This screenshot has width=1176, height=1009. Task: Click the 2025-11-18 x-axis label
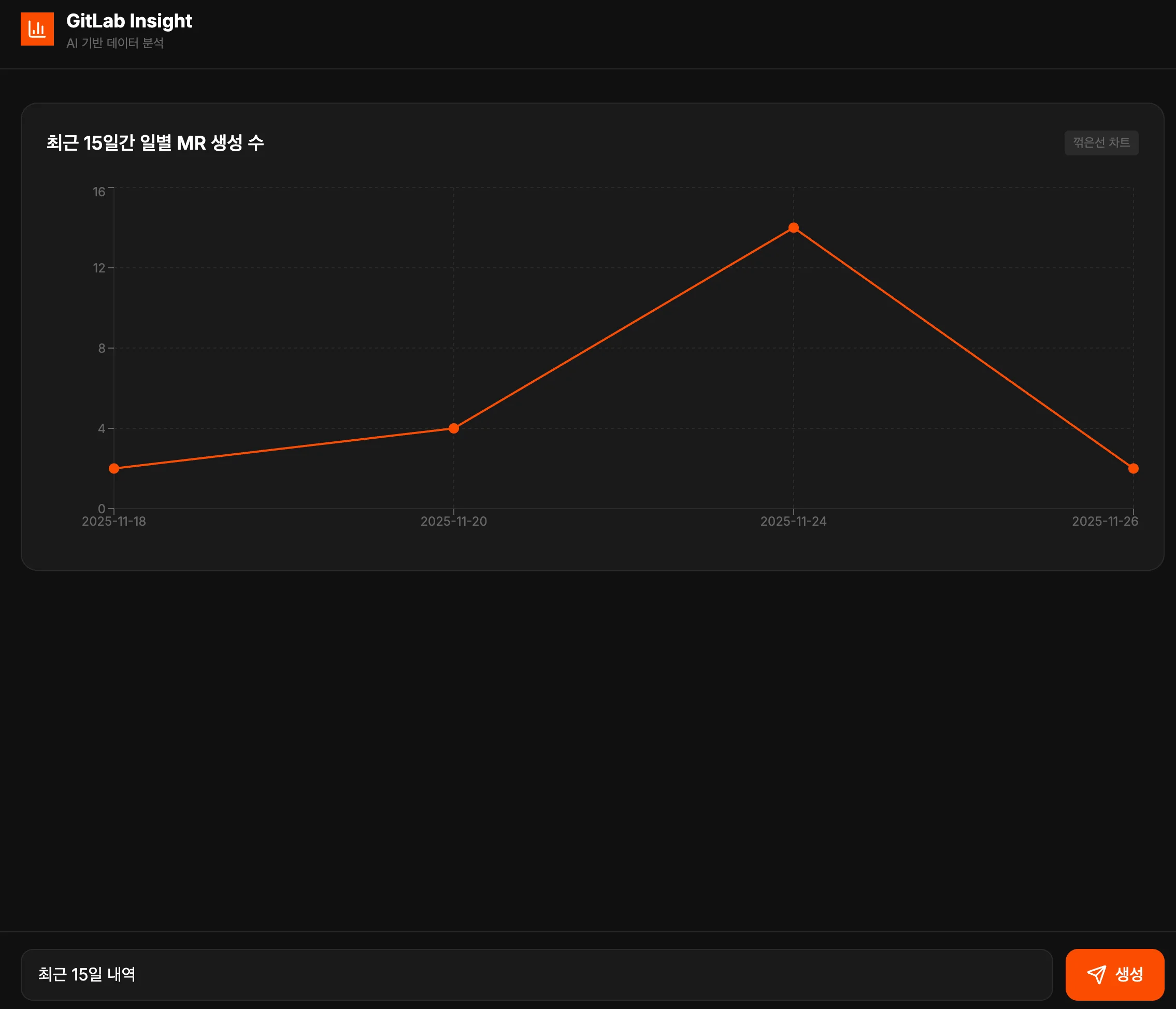coord(114,521)
